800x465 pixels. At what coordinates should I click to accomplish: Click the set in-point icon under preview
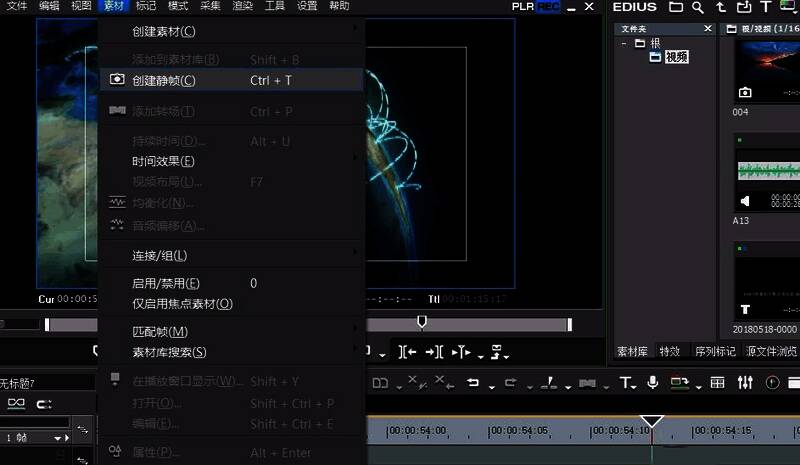click(x=407, y=351)
